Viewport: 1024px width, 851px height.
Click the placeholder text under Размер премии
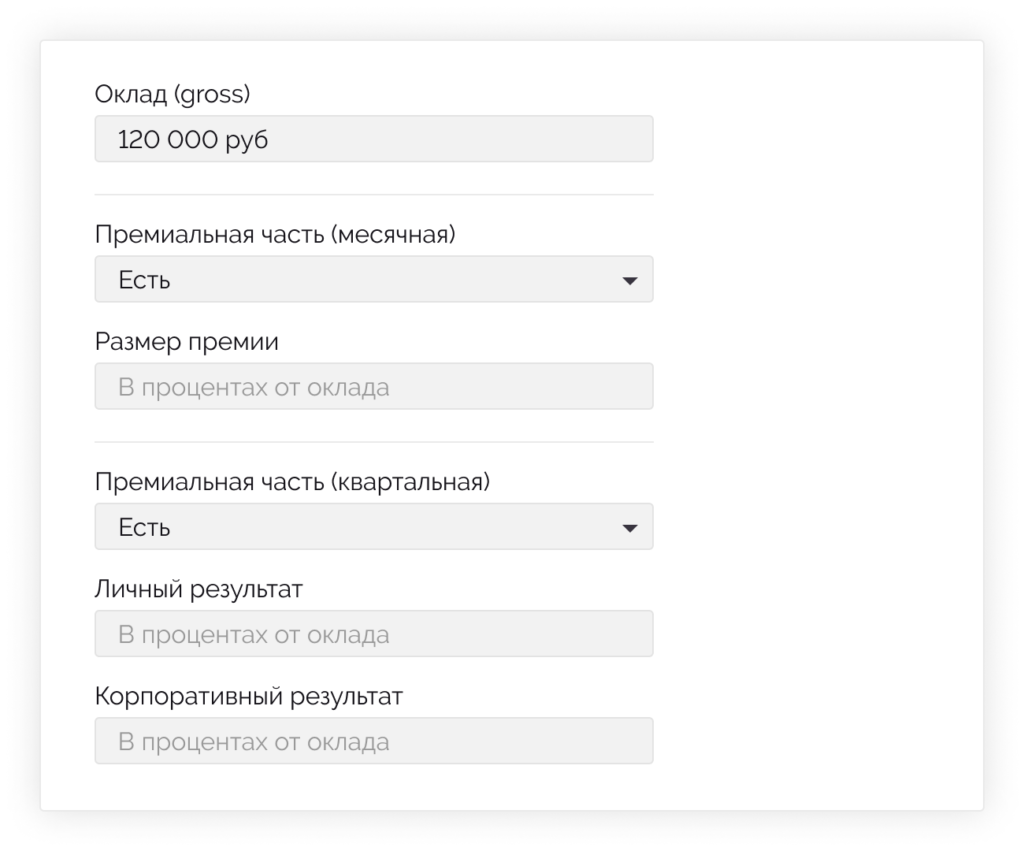(254, 388)
